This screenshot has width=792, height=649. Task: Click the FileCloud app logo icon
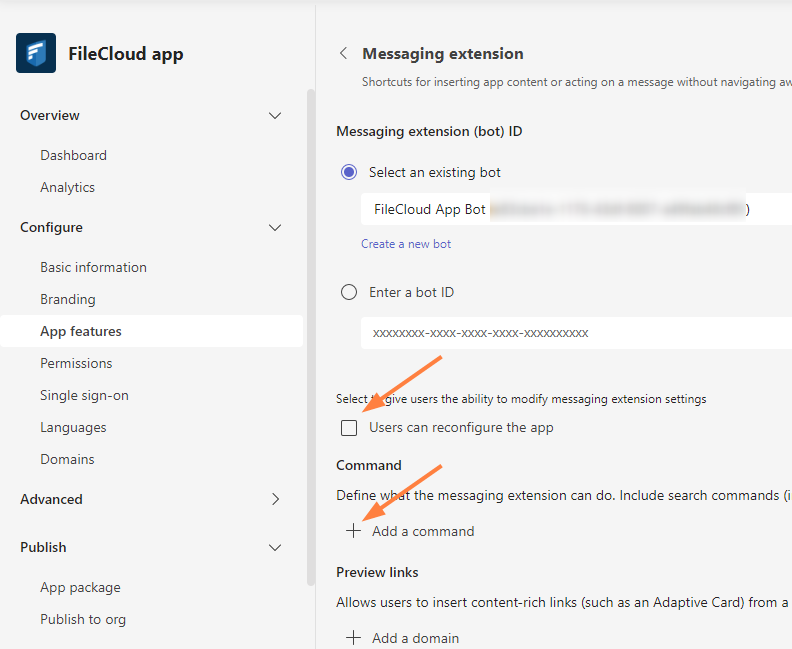click(x=36, y=53)
